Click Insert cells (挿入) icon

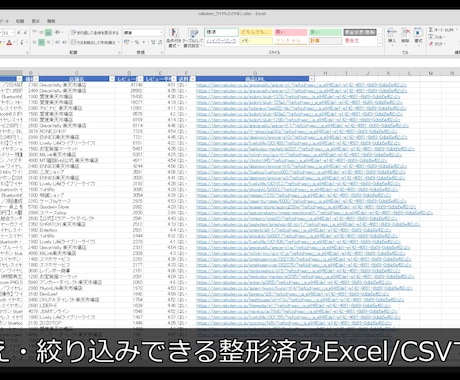(392, 36)
